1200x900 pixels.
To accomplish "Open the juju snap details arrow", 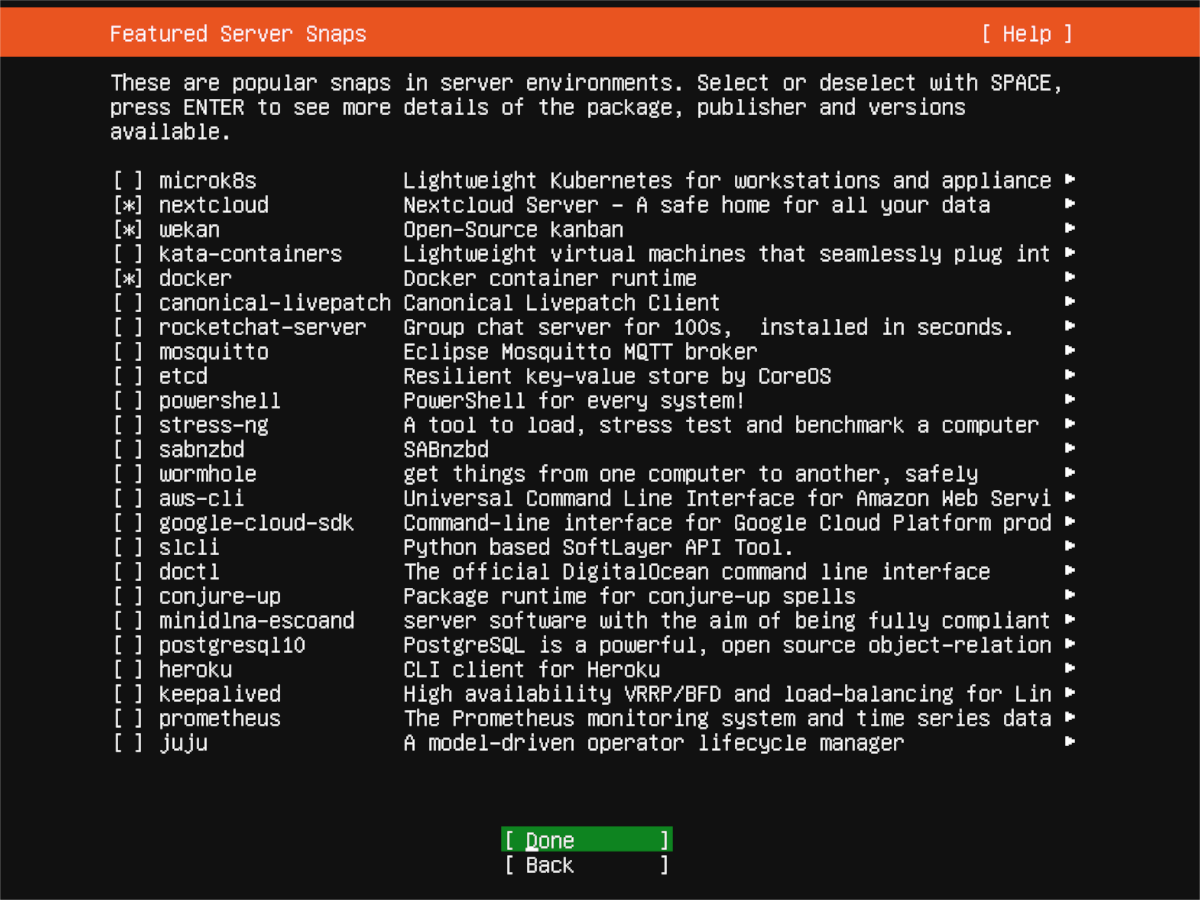I will pos(1069,742).
